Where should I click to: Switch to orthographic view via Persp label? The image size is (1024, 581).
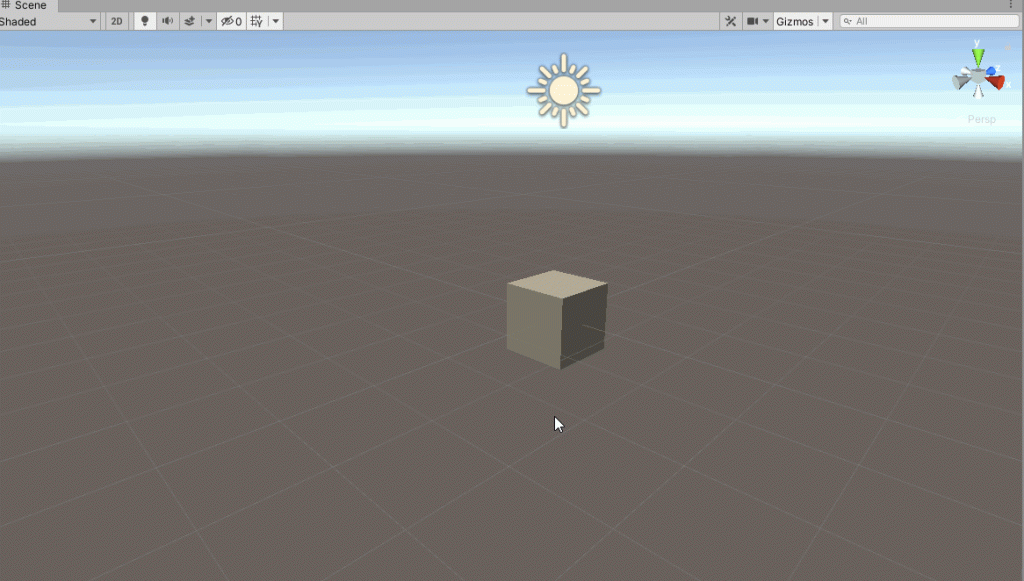coord(981,118)
